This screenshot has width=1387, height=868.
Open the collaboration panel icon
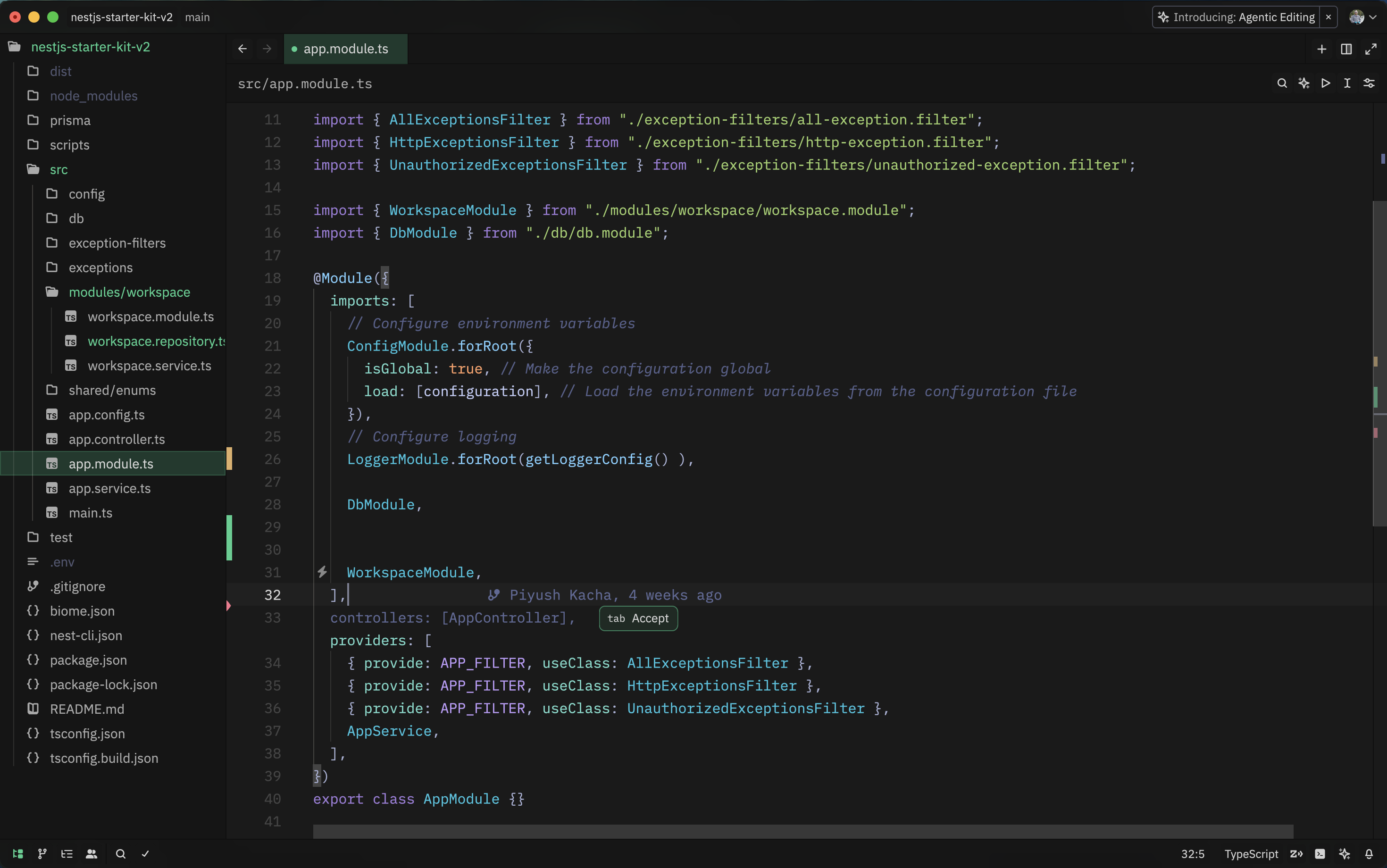91,854
